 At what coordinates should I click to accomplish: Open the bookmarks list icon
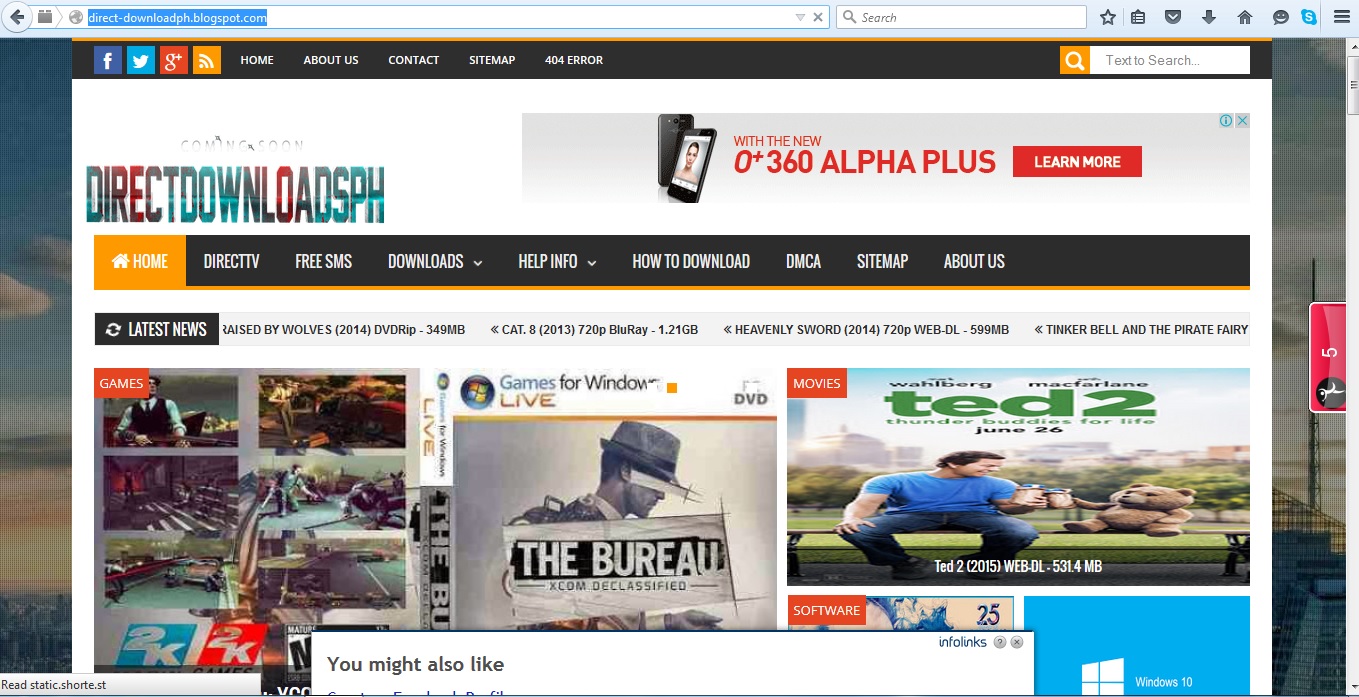pos(1138,17)
